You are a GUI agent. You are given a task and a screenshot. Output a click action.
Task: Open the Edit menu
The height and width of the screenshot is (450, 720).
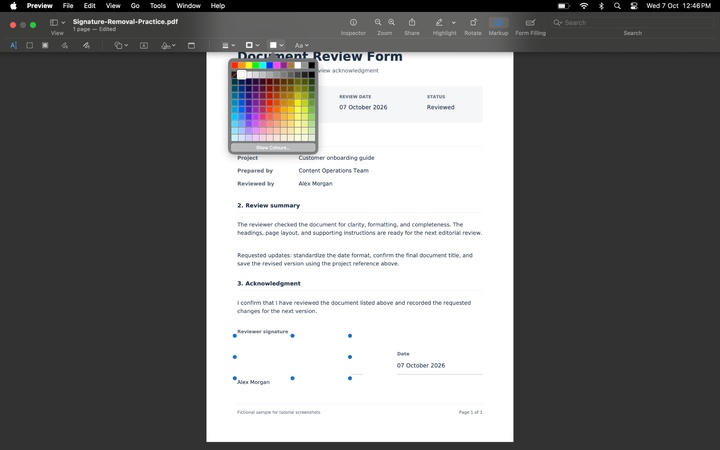[90, 6]
